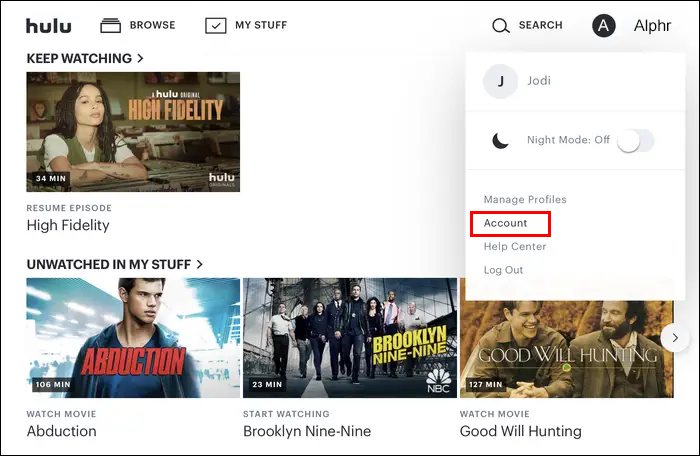Click the Resume Episode label
Screen dimensions: 700x456
tap(69, 208)
